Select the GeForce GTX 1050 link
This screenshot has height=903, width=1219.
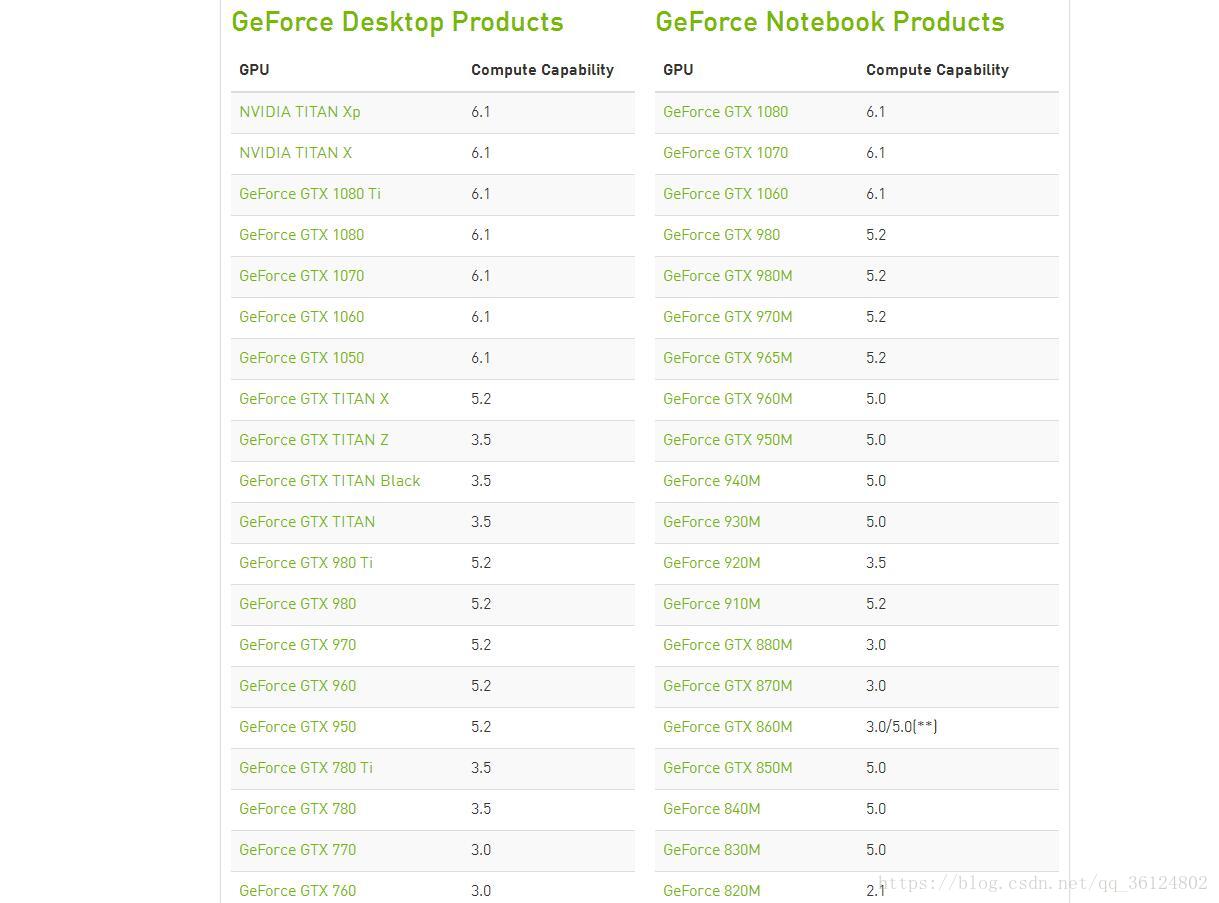[301, 358]
